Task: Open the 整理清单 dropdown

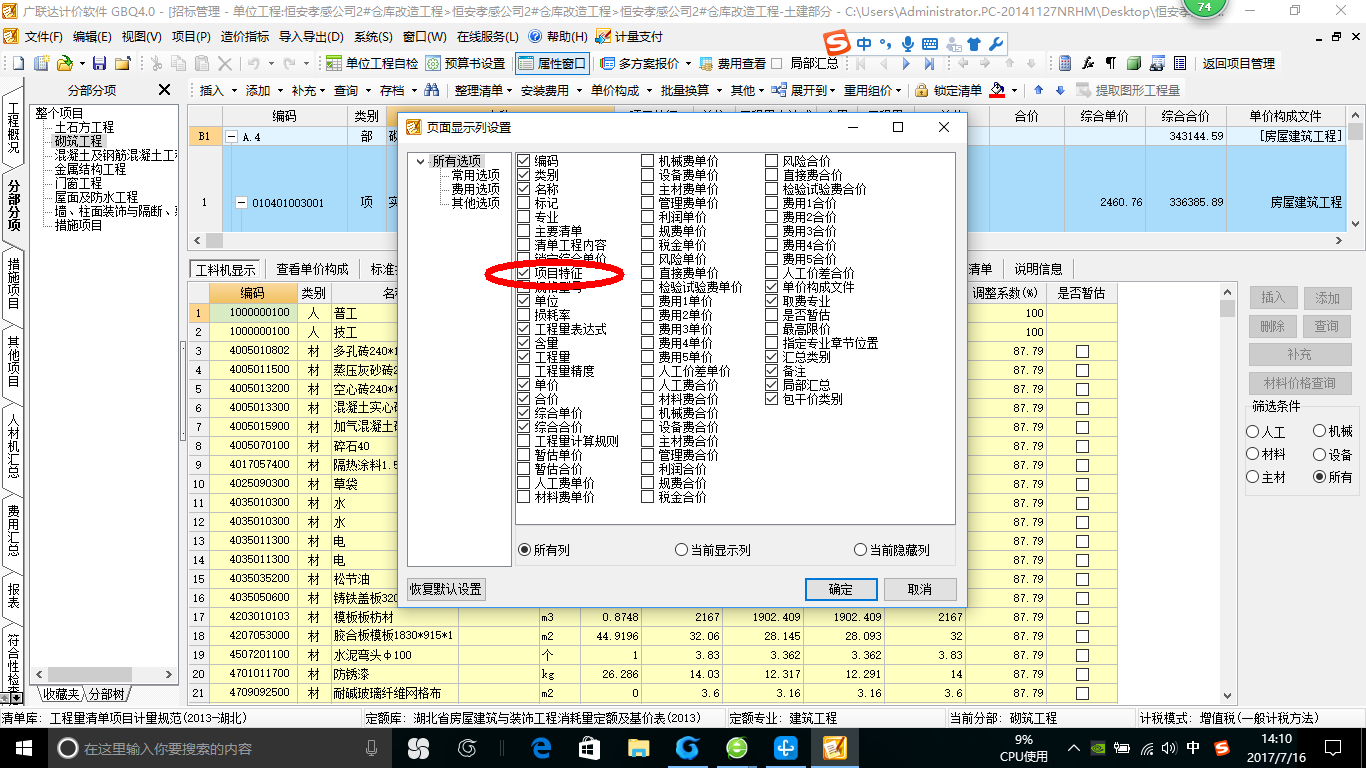Action: pos(483,90)
